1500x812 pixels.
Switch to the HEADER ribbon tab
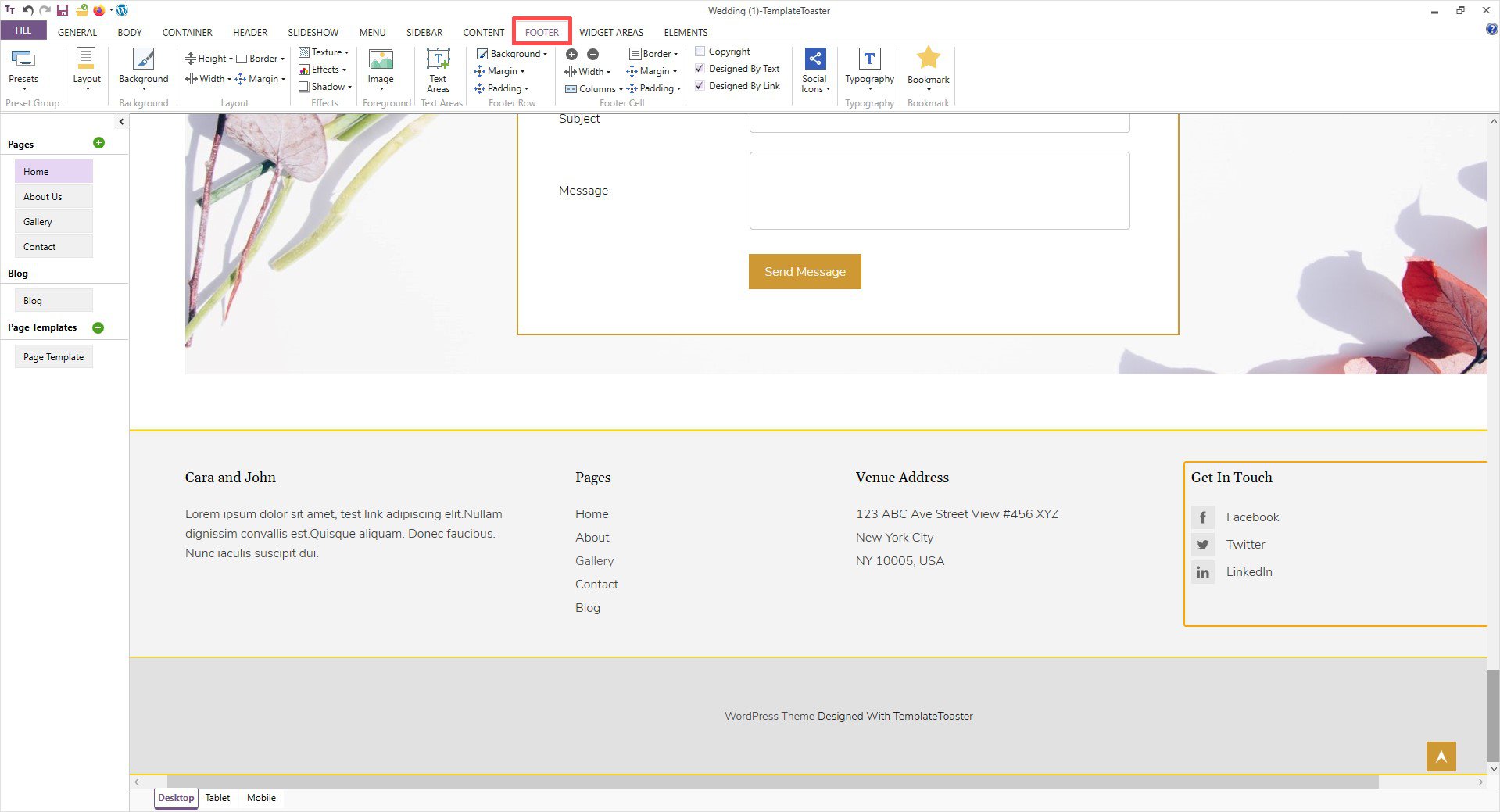click(250, 32)
